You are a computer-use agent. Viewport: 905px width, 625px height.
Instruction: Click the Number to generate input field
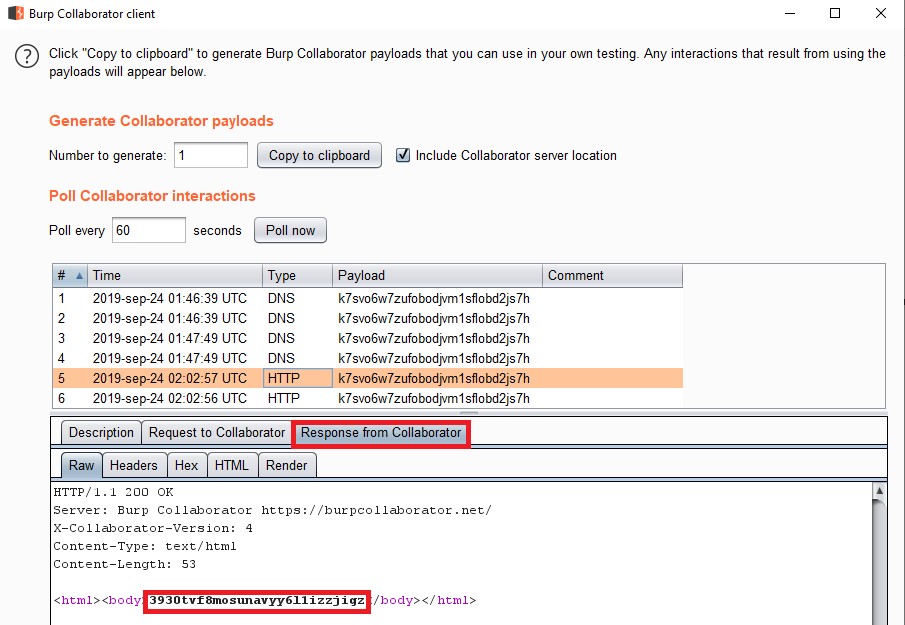tap(211, 155)
